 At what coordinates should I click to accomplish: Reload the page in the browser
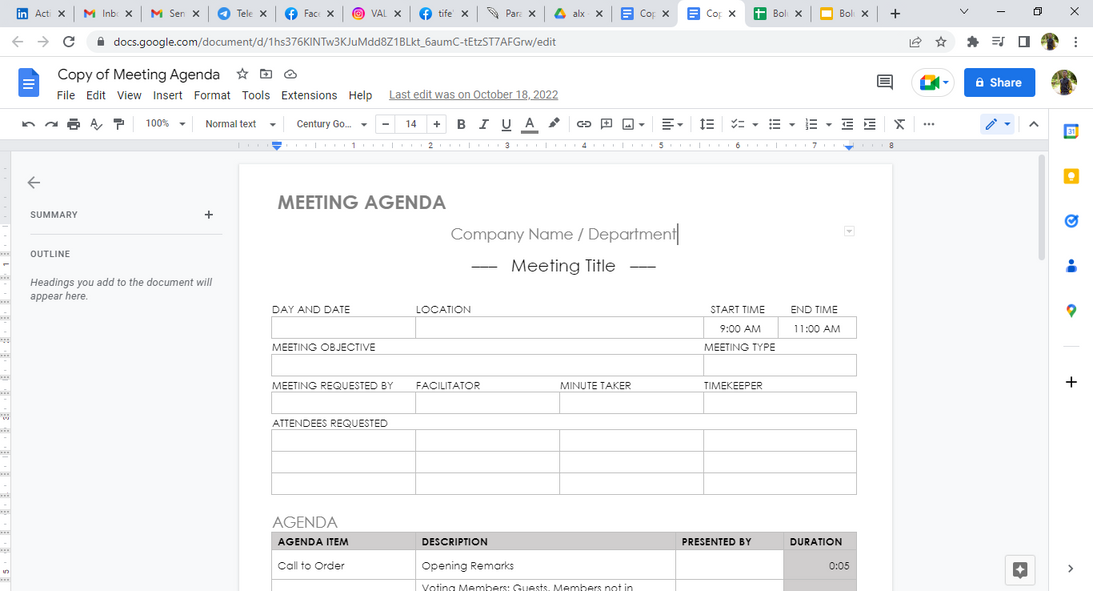pyautogui.click(x=68, y=42)
